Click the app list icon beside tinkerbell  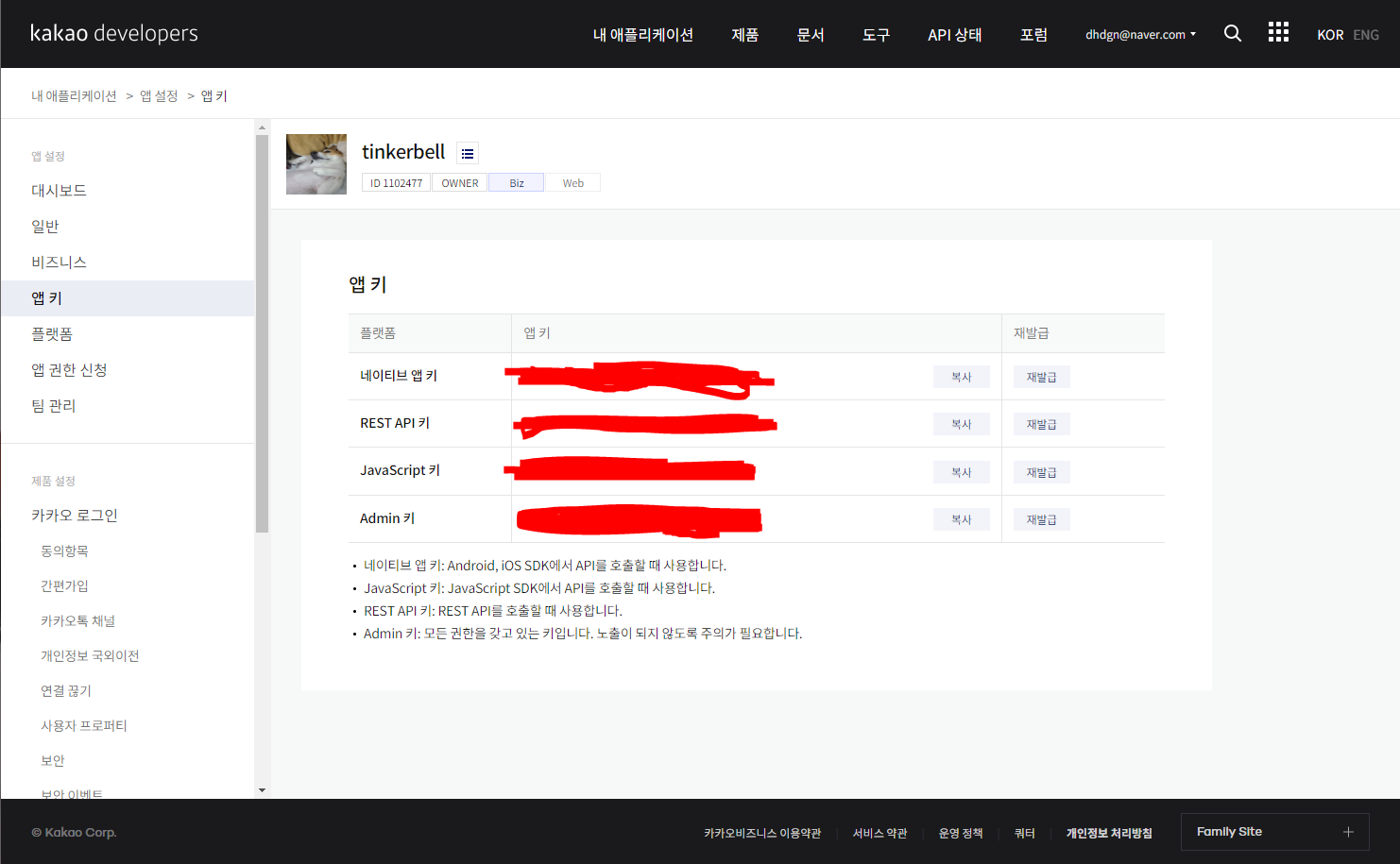pos(468,153)
